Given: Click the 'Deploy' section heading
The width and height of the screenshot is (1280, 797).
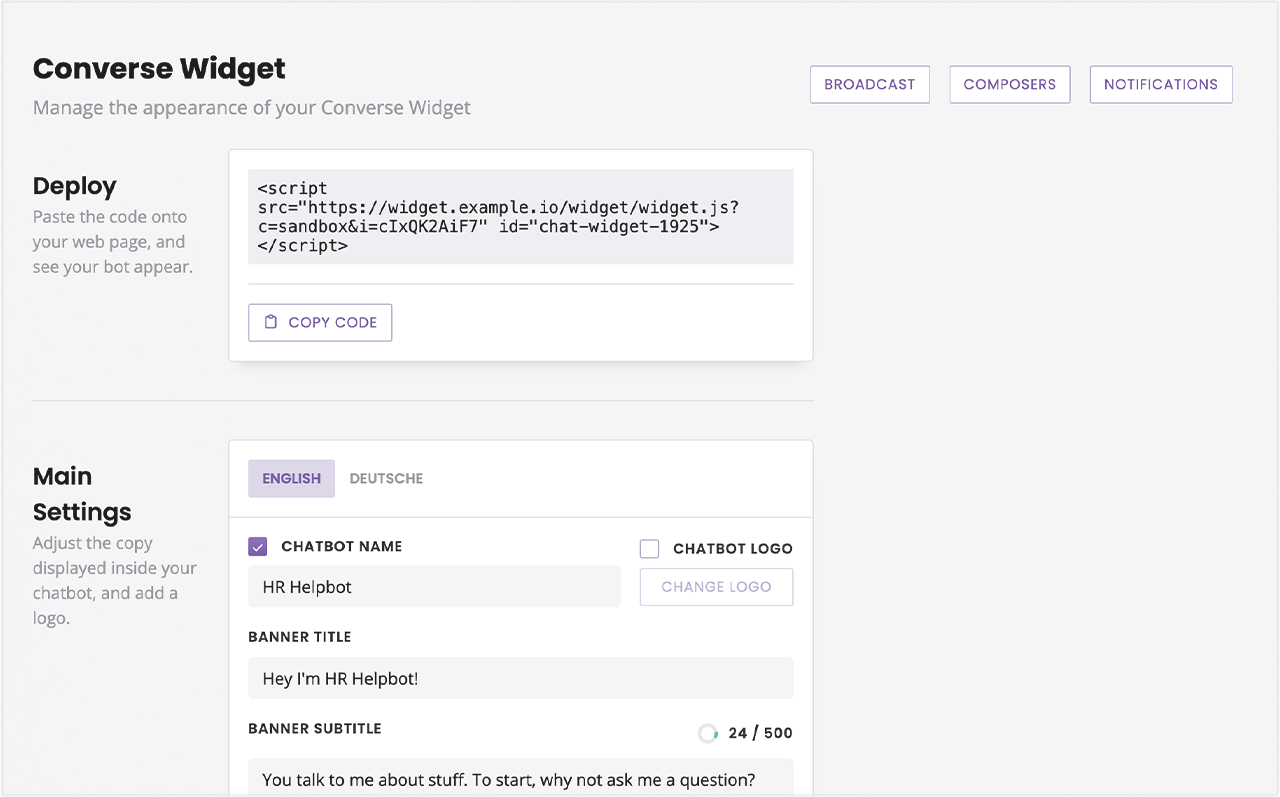Looking at the screenshot, I should (x=75, y=186).
